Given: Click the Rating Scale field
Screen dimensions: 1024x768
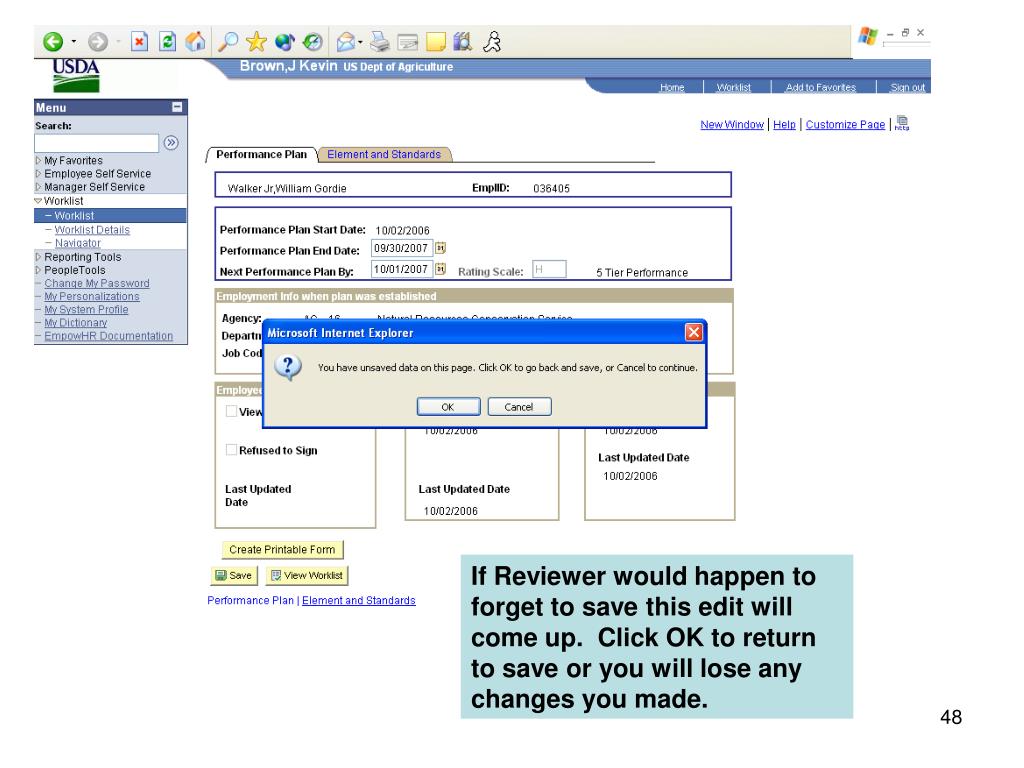Looking at the screenshot, I should click(x=549, y=269).
